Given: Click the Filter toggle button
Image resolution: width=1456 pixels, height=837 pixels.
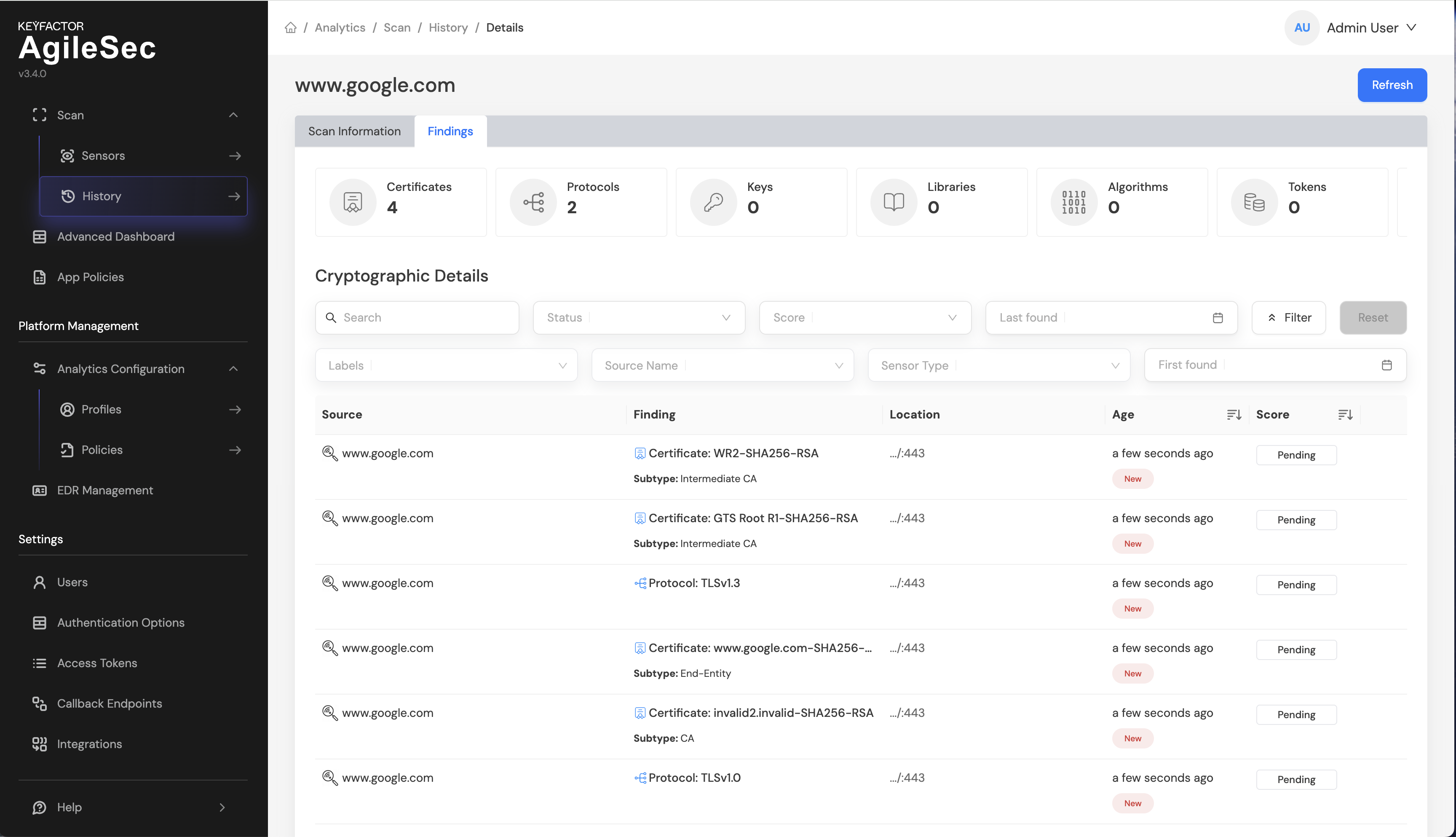Looking at the screenshot, I should coord(1288,318).
